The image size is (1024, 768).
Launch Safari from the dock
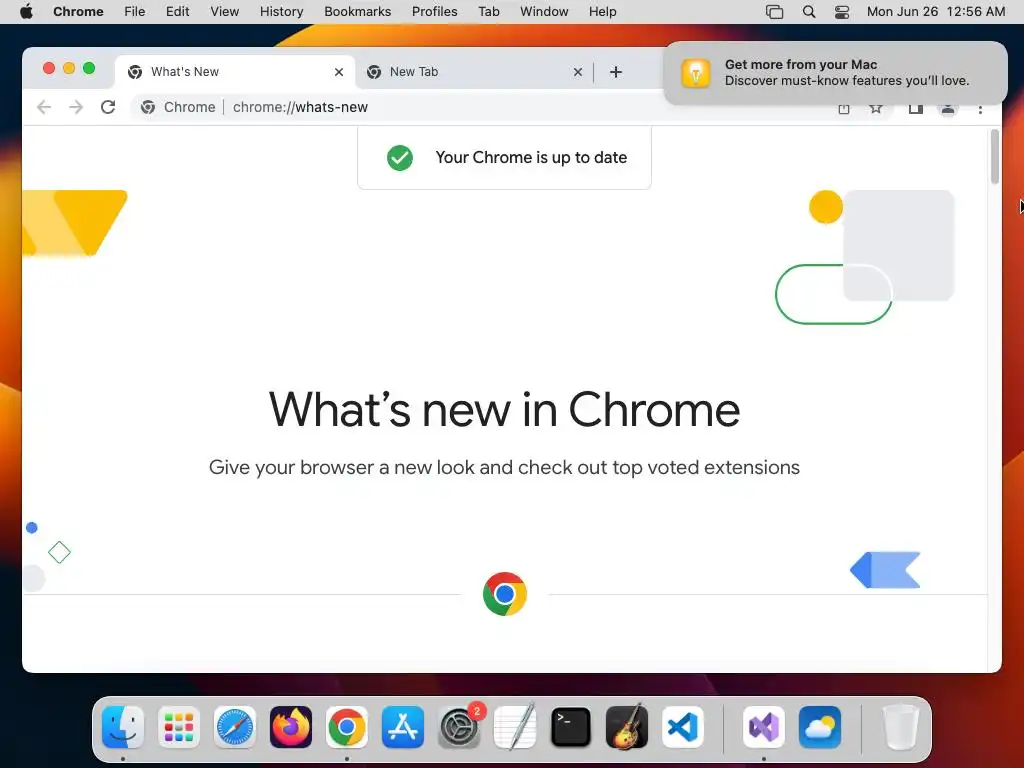234,727
